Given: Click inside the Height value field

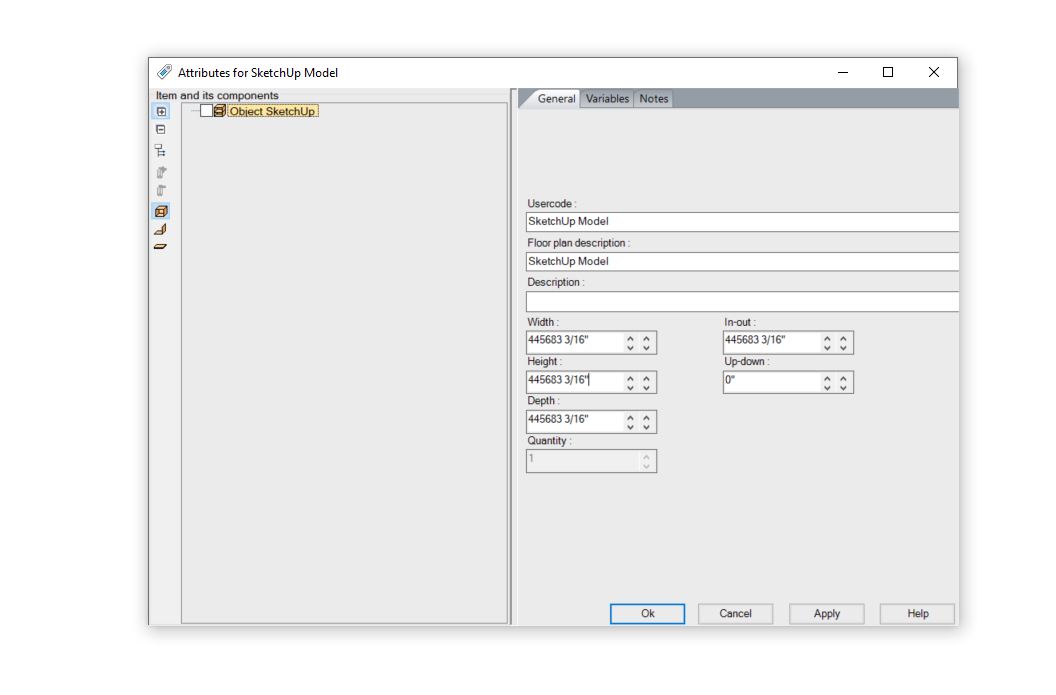Looking at the screenshot, I should click(574, 382).
